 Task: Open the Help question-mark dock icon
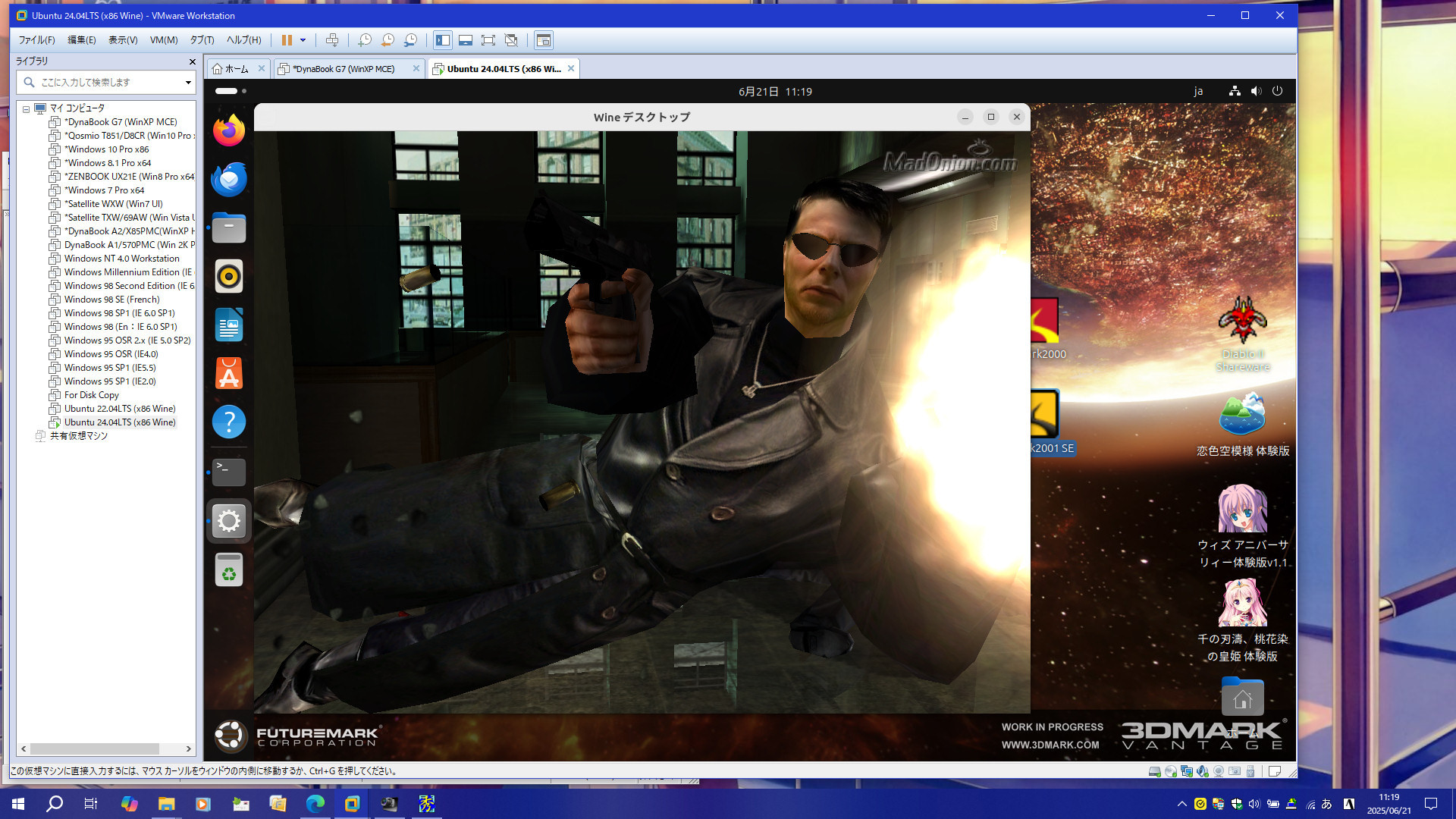(x=229, y=422)
